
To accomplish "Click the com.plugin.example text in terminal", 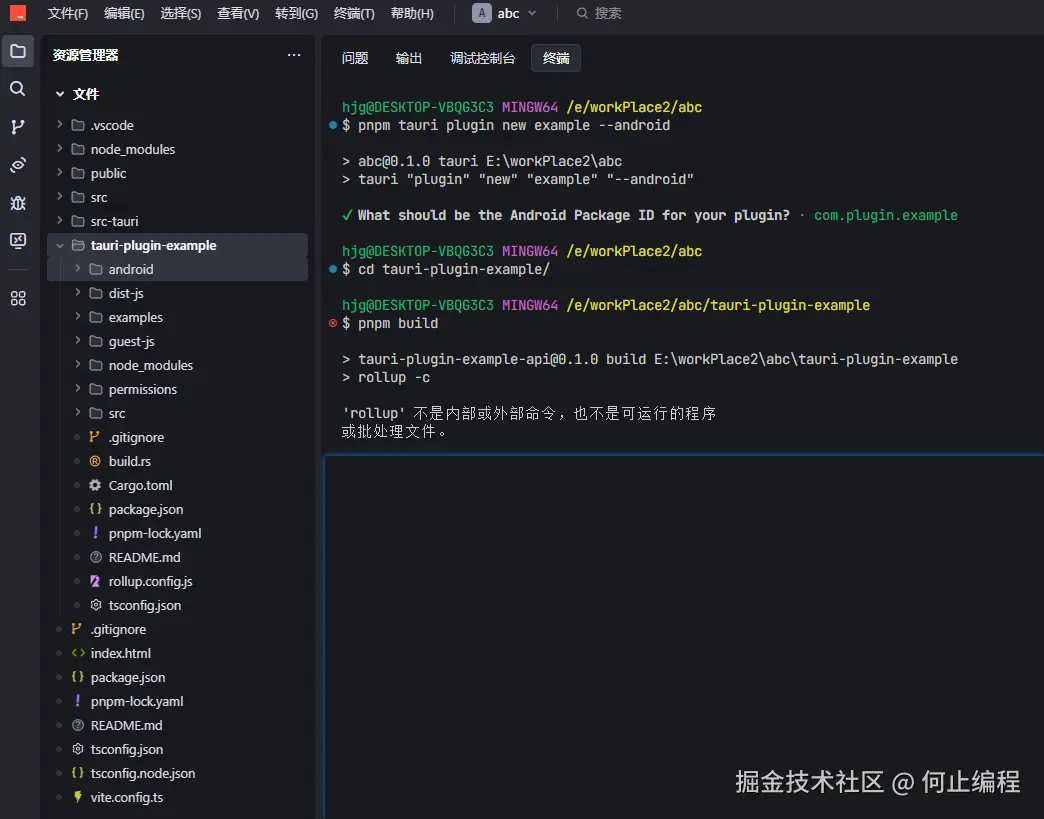I will [886, 215].
